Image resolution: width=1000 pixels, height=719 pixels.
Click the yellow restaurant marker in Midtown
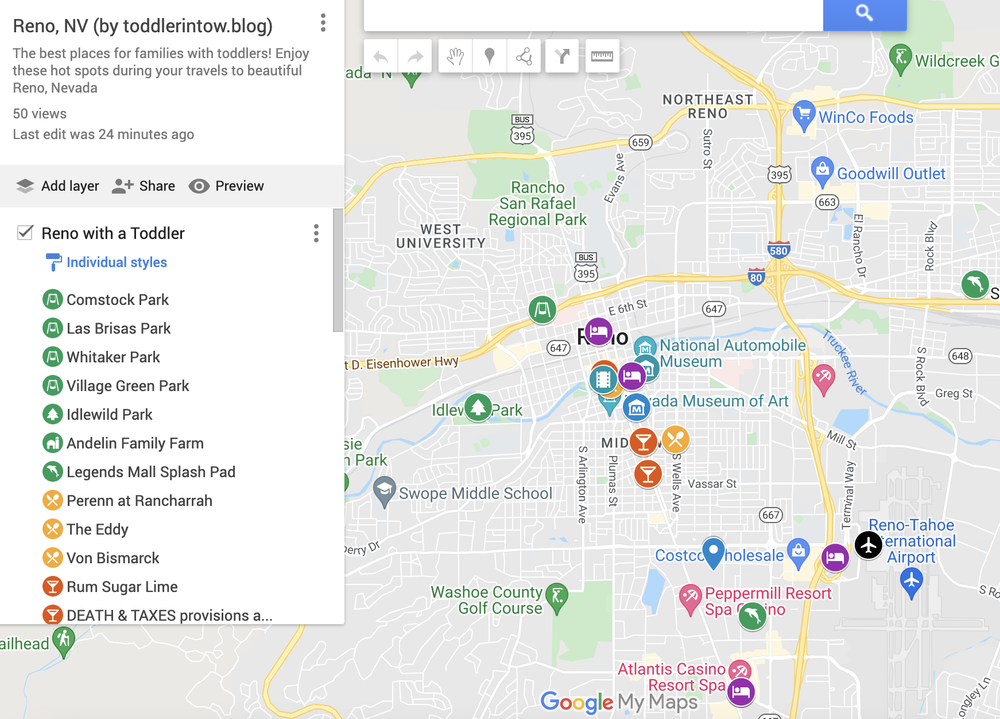coord(675,440)
